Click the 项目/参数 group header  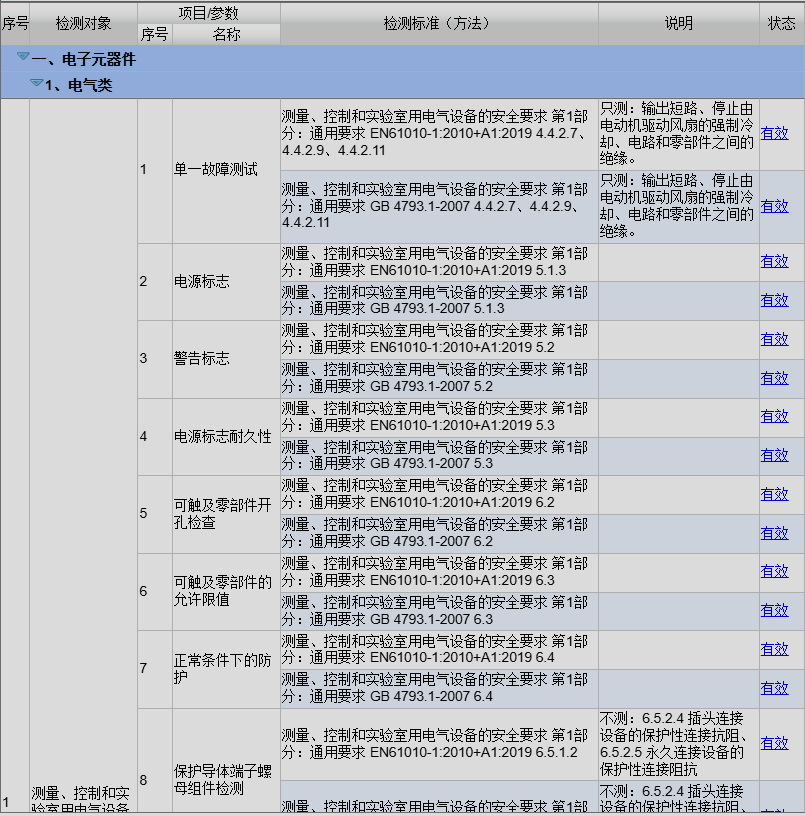tap(208, 12)
